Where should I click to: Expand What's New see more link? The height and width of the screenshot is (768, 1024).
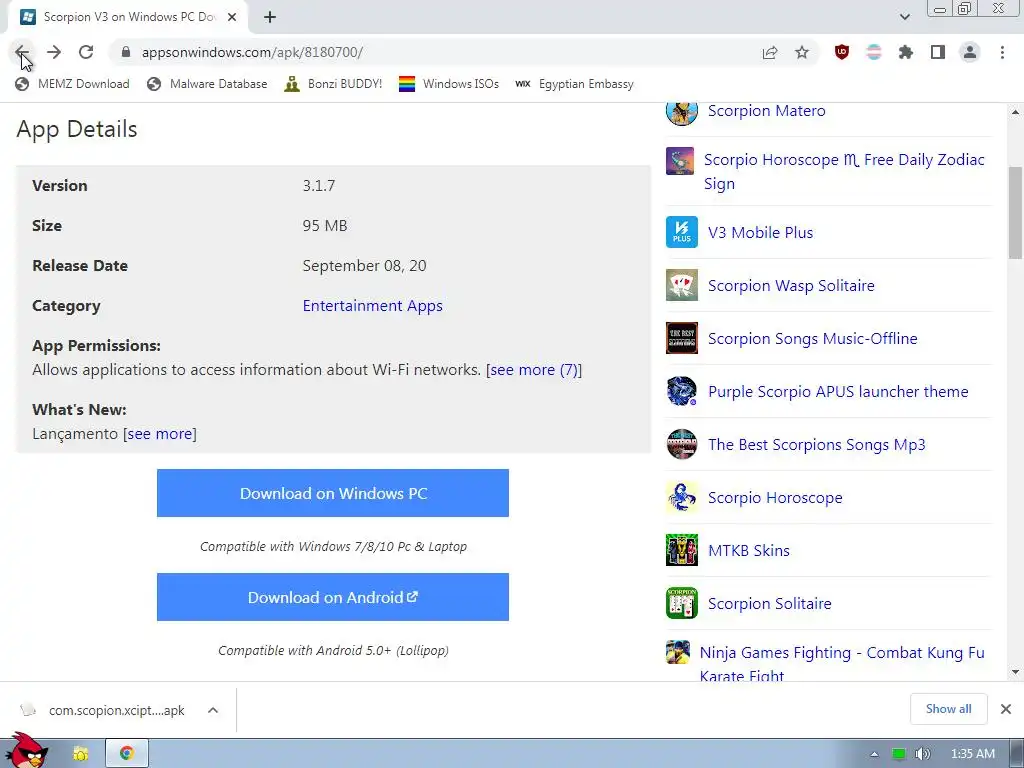(160, 434)
